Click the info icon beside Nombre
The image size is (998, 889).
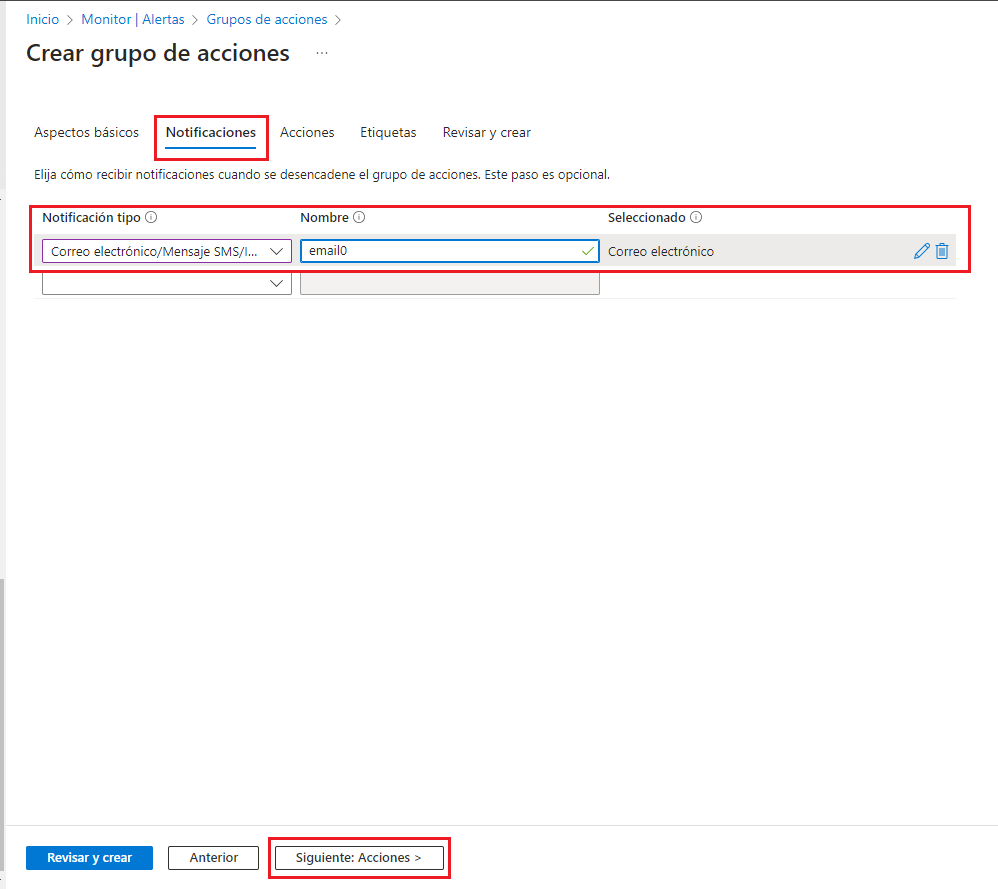pos(358,217)
